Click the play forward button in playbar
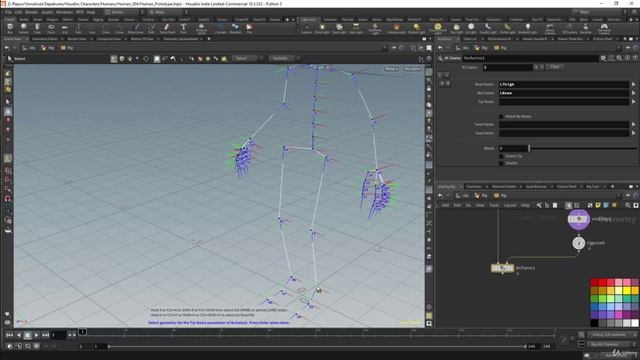640x360 pixels. pos(36,335)
